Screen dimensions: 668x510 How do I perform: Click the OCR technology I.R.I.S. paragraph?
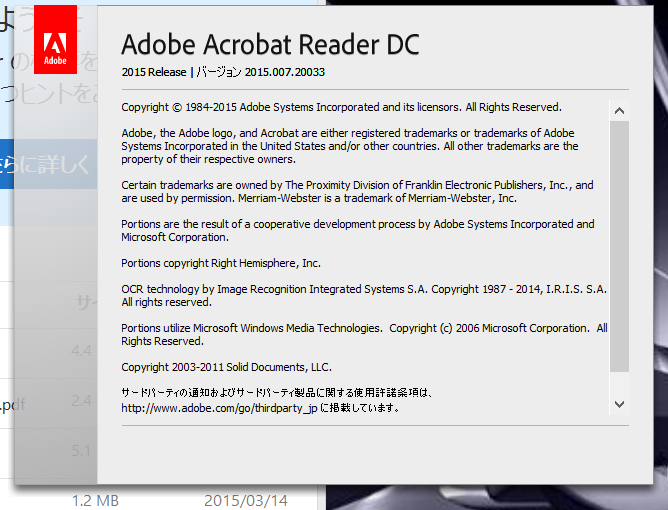click(x=364, y=296)
